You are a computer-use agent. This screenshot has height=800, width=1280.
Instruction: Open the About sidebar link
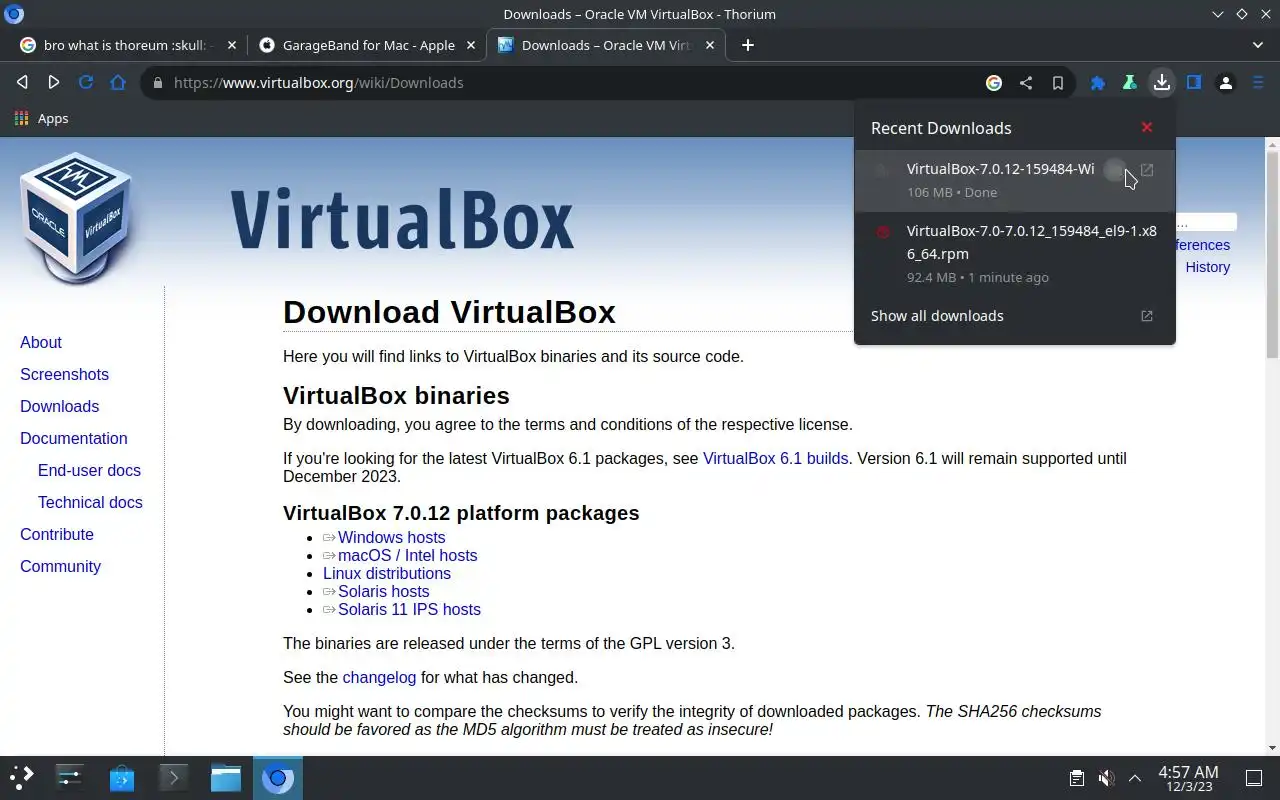click(x=41, y=342)
